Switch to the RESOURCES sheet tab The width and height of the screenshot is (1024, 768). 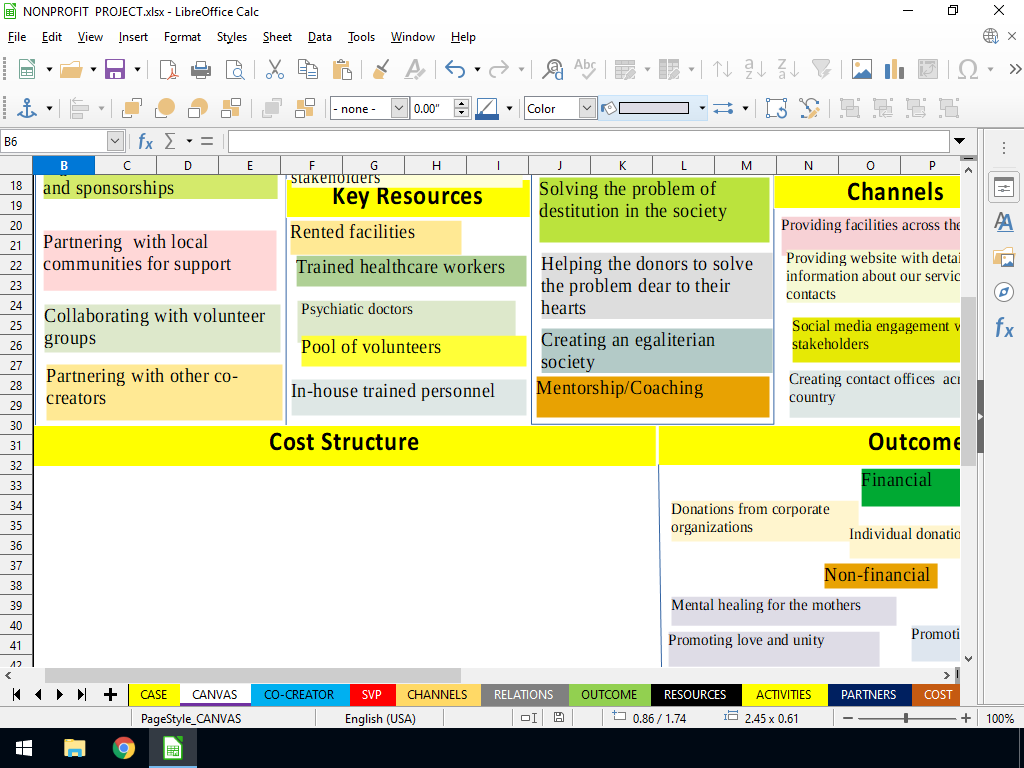[696, 695]
